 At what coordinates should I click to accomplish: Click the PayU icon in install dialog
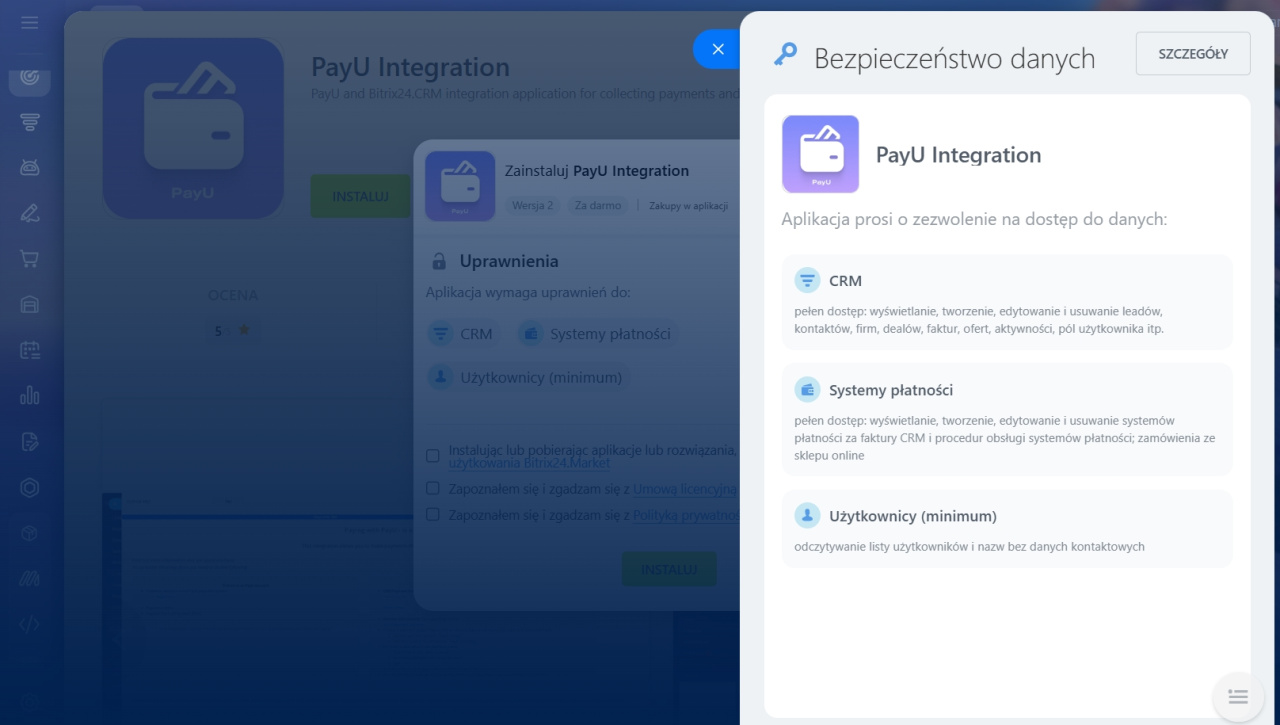[460, 186]
